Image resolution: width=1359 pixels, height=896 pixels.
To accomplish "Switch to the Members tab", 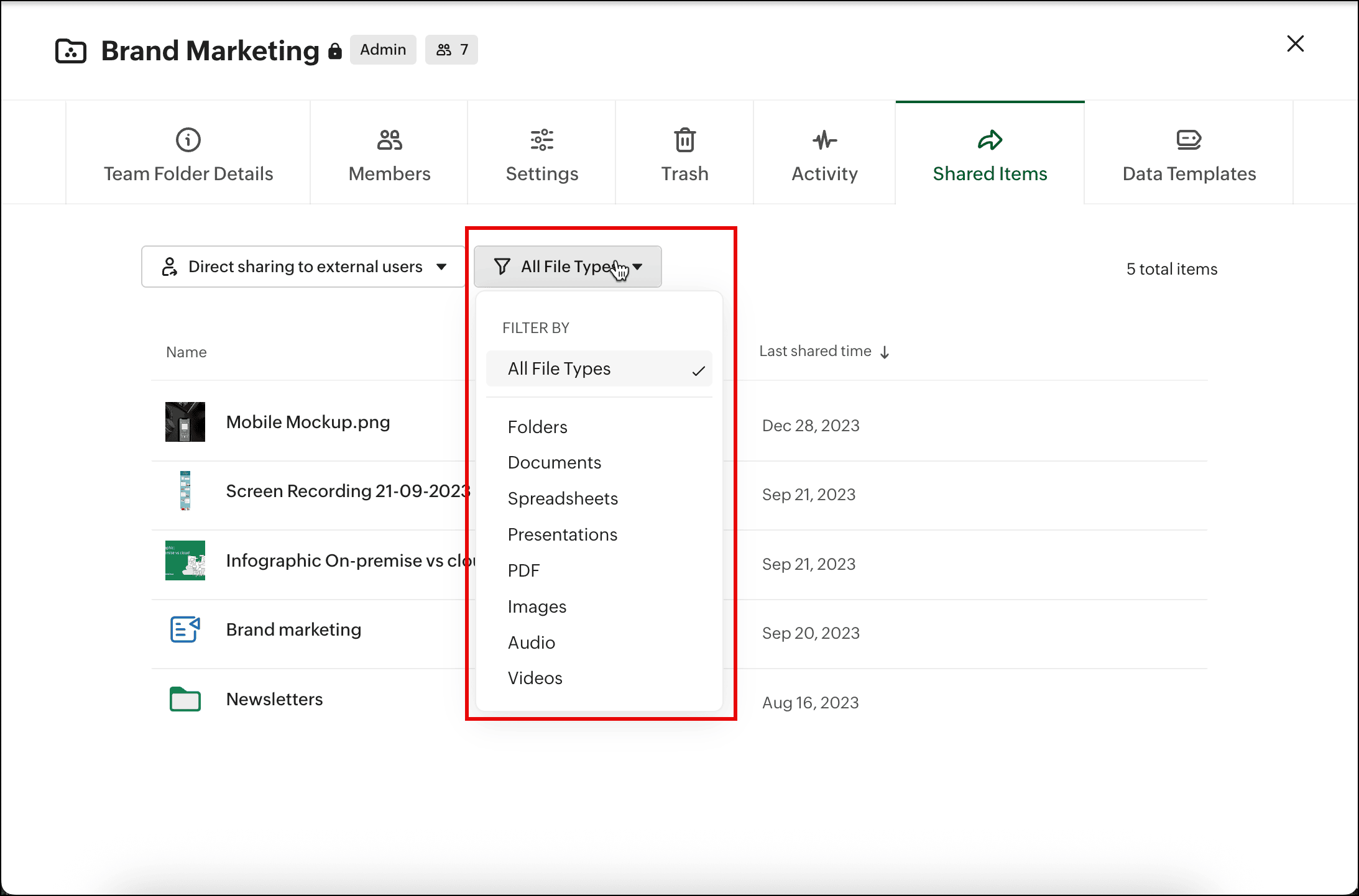I will tap(389, 153).
